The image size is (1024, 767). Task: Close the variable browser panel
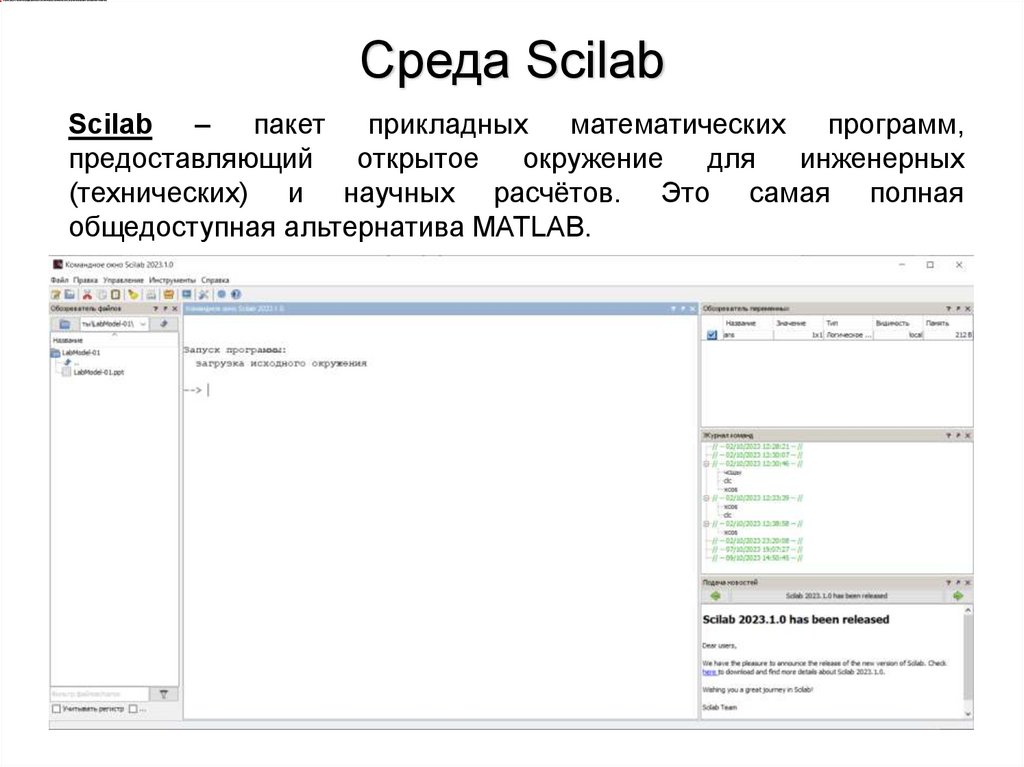(x=968, y=308)
